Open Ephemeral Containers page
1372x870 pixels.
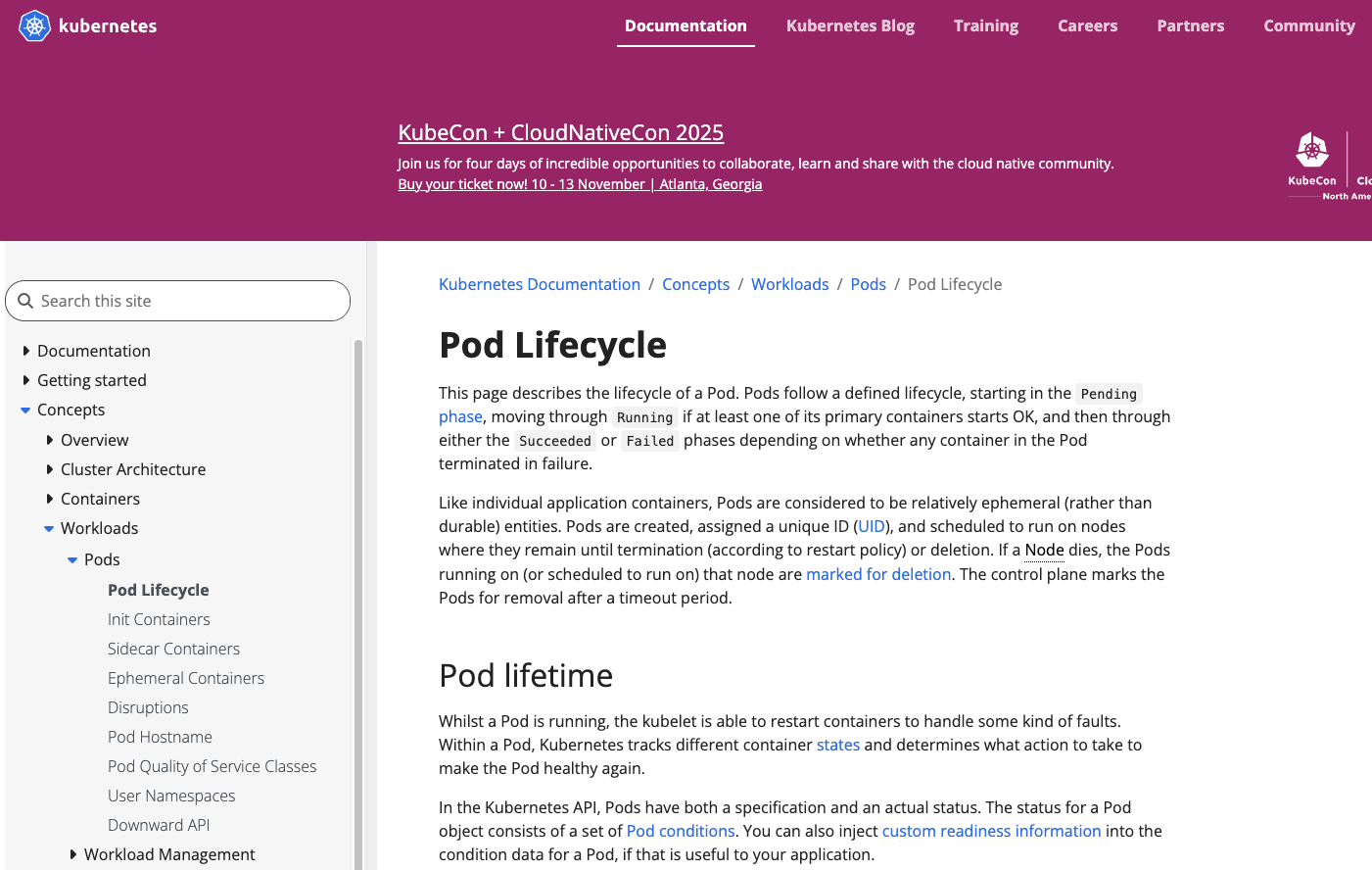pyautogui.click(x=186, y=678)
